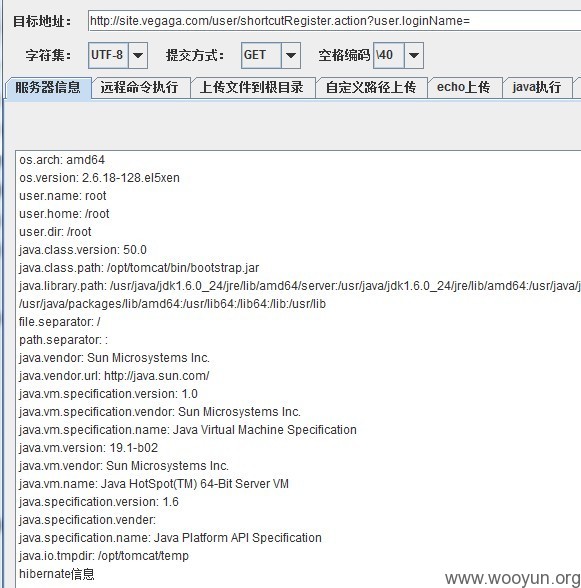This screenshot has height=588, width=581.
Task: Click the 'java.specification.vender:' line
Action: [x=87, y=520]
